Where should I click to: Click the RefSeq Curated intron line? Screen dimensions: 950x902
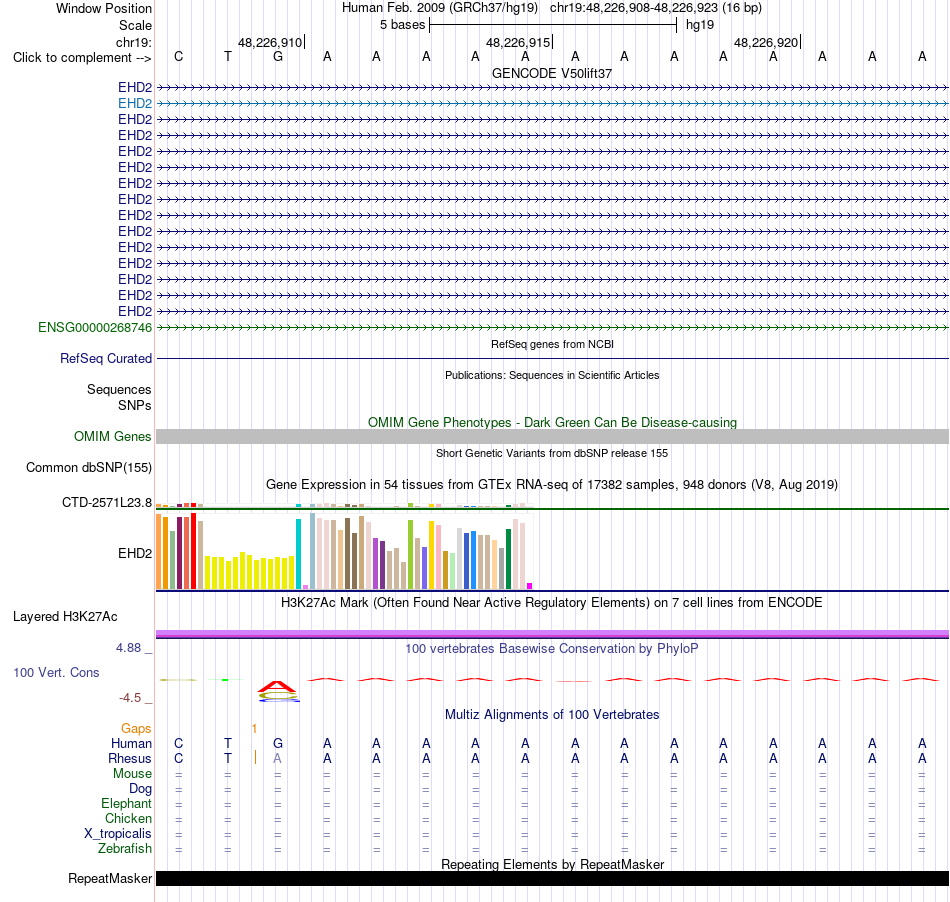tap(552, 359)
